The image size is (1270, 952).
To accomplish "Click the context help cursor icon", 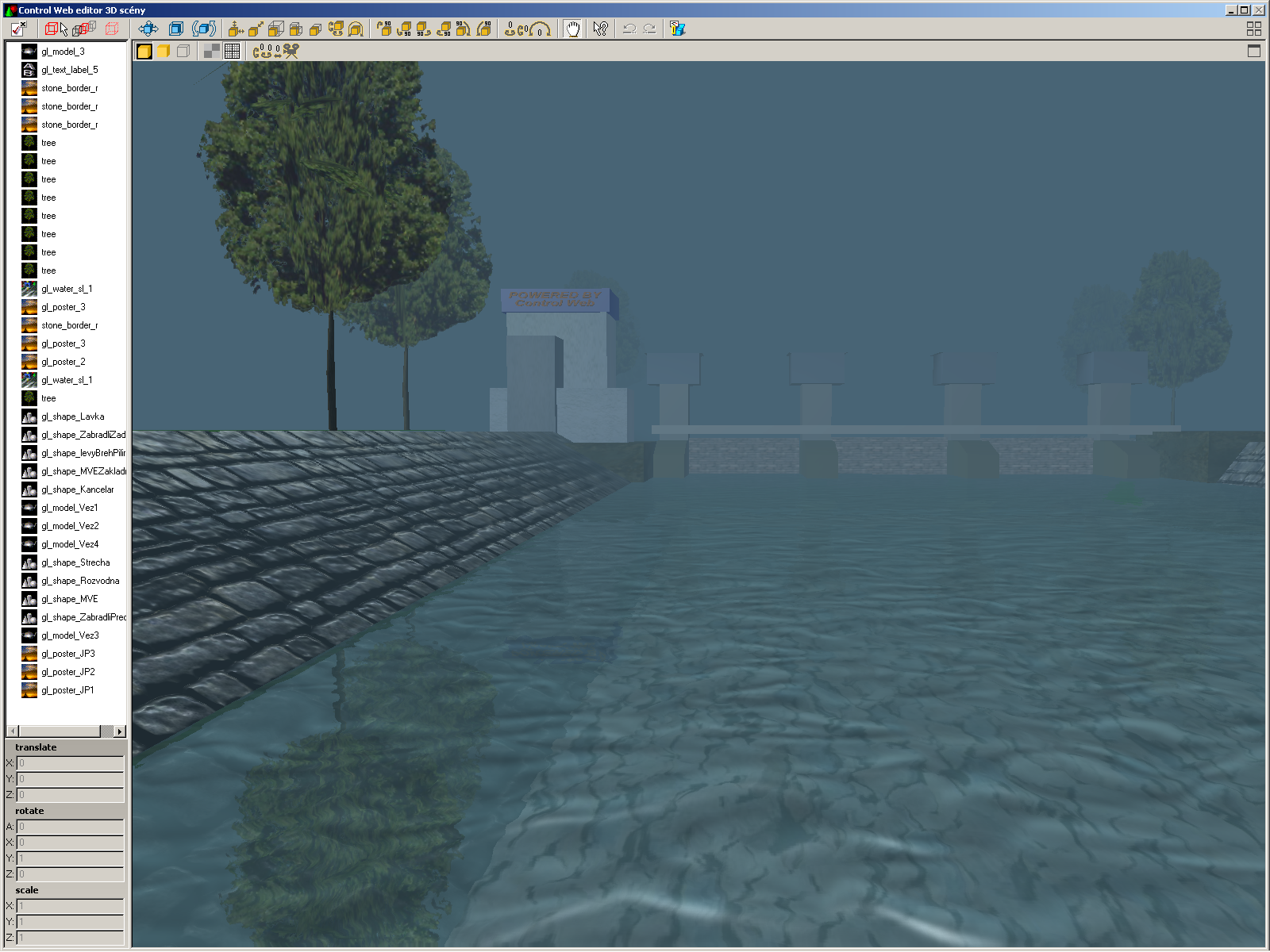I will [x=600, y=29].
